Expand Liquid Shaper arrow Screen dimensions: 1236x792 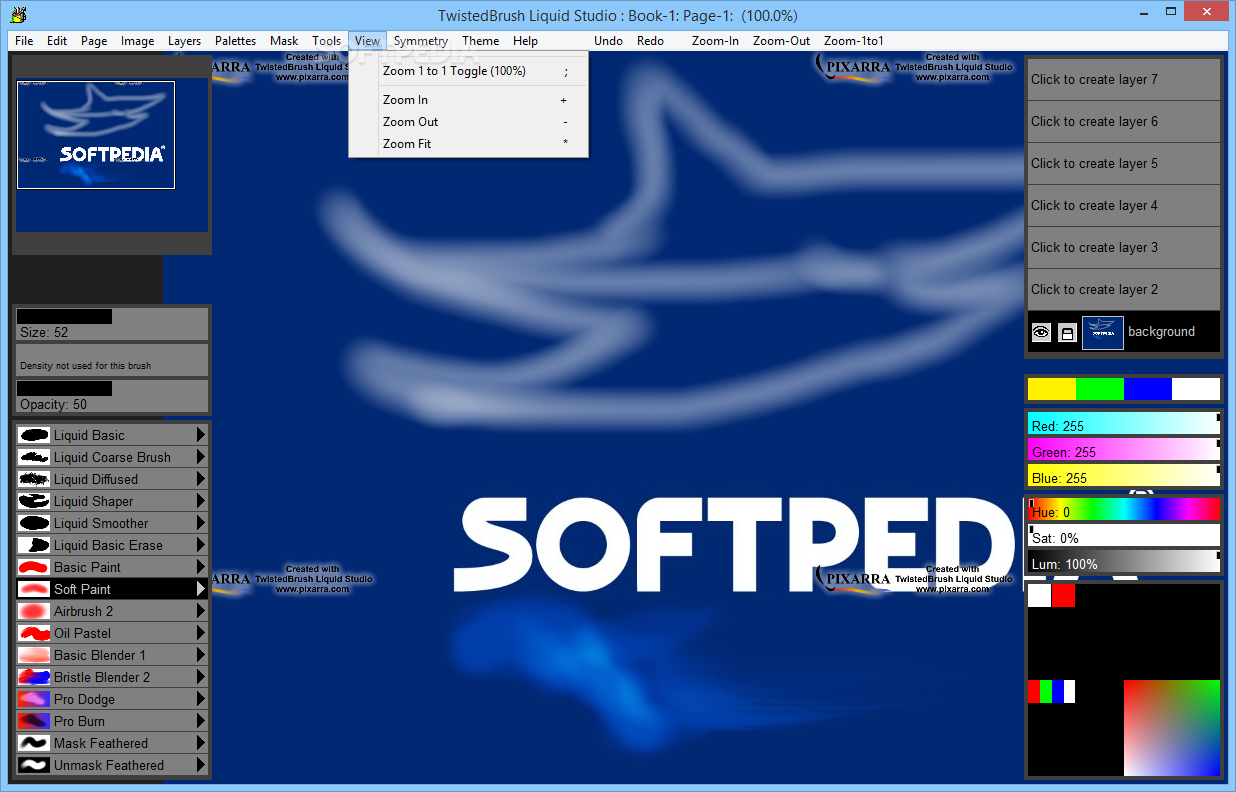(200, 501)
